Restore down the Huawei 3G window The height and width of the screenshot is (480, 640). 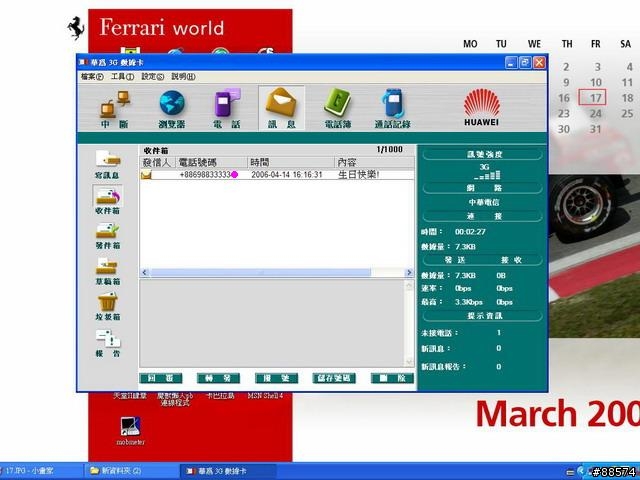(x=525, y=62)
